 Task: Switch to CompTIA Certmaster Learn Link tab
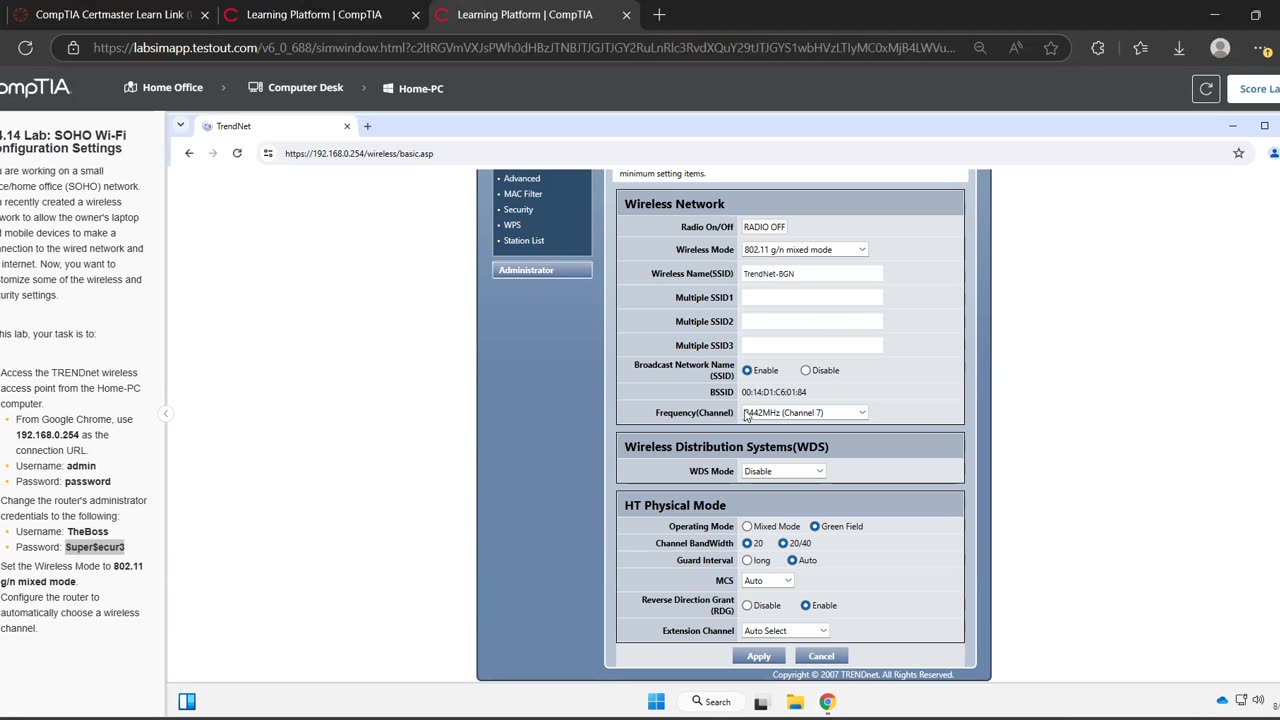110,15
